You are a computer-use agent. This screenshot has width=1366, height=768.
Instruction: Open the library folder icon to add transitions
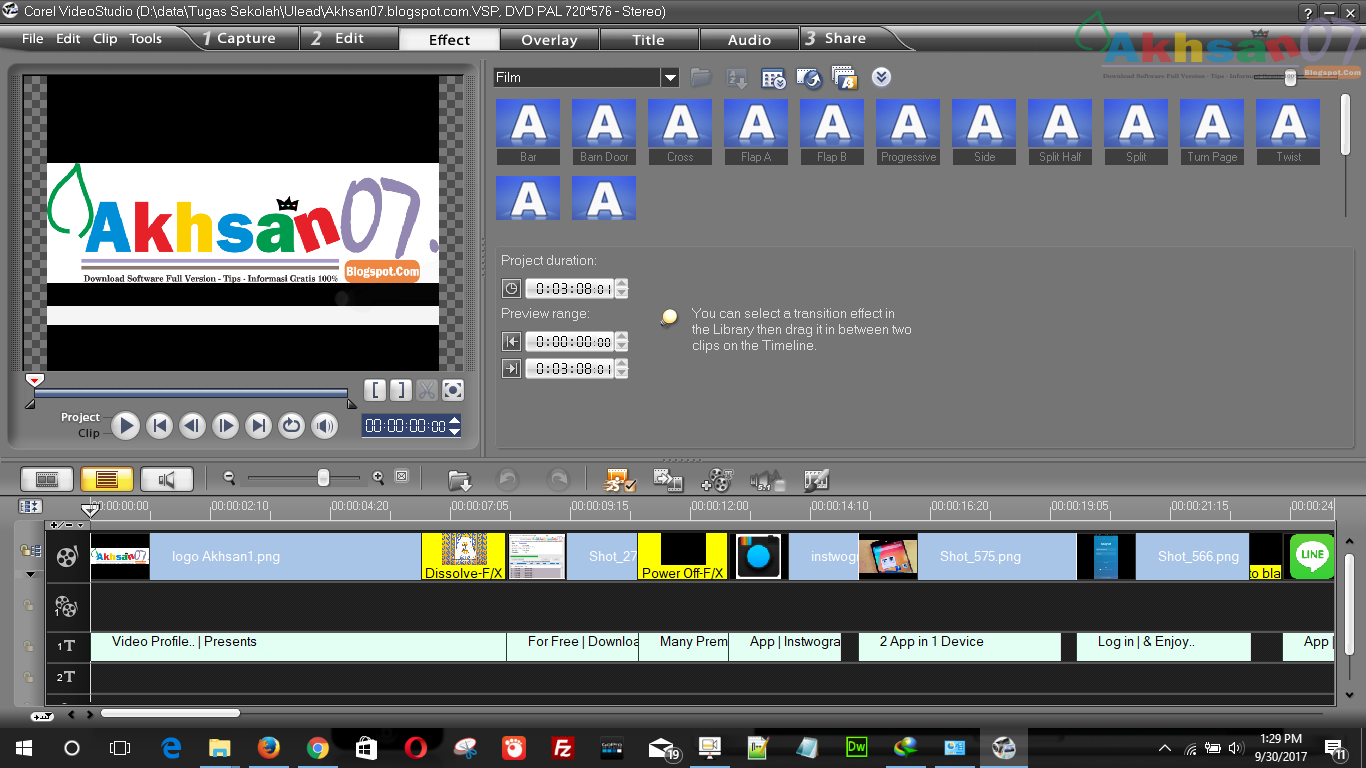[701, 77]
